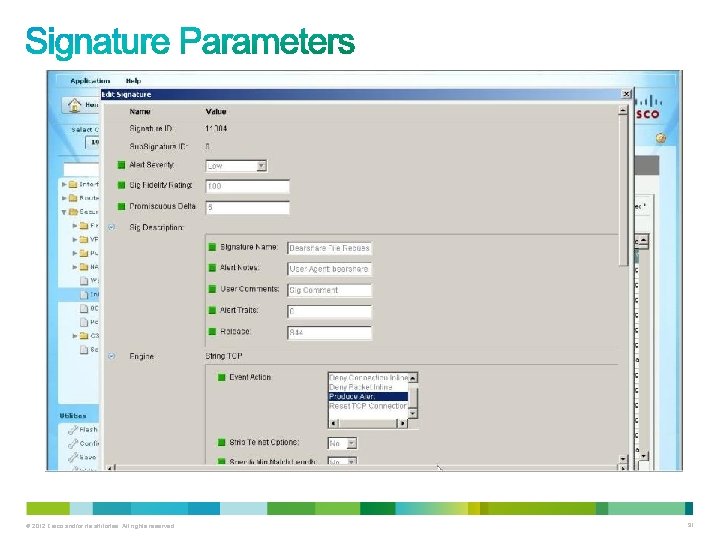This screenshot has width=720, height=540.
Task: Click Event Action list scroll right arrow
Action: tap(403, 423)
